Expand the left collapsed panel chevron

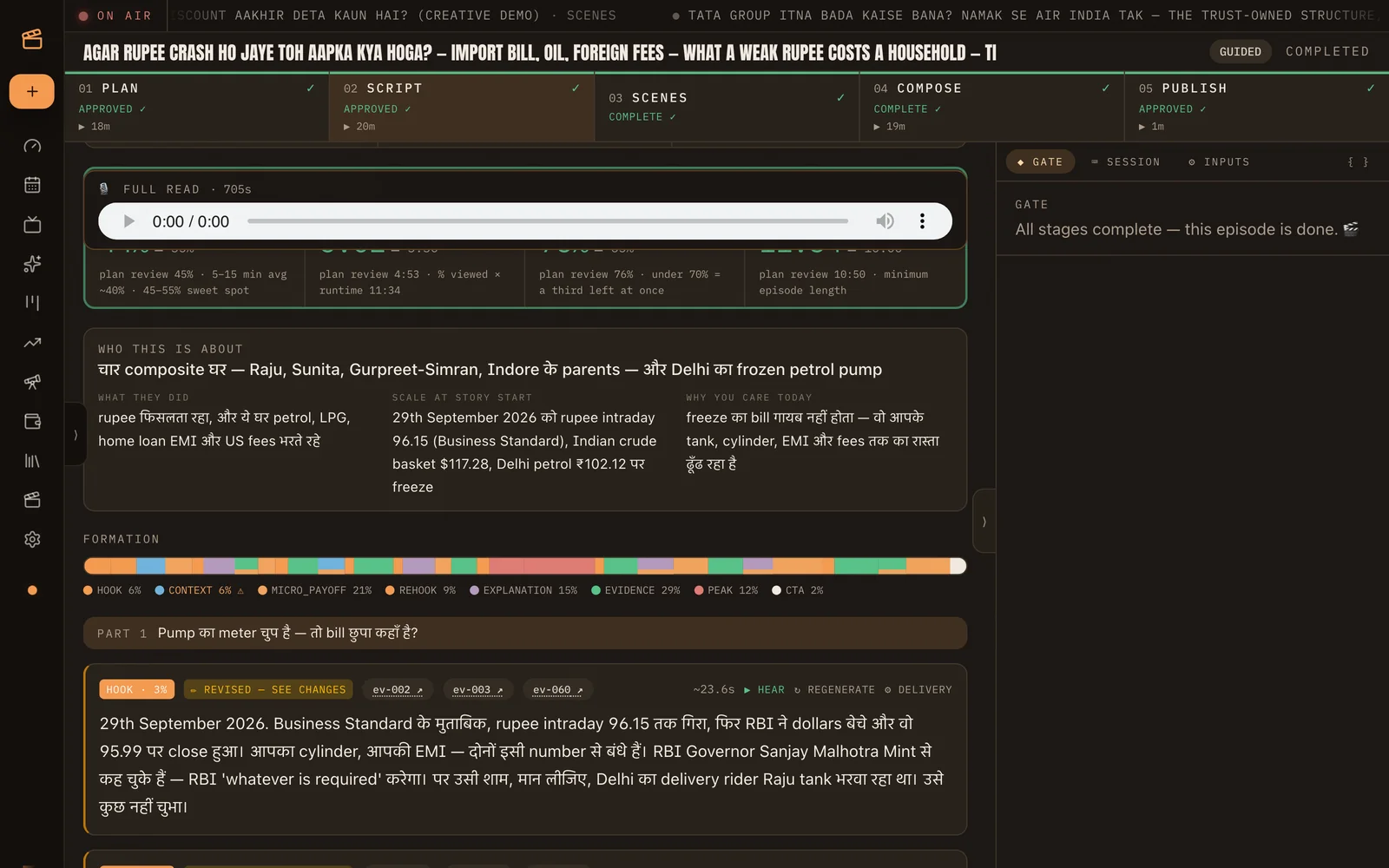(x=76, y=435)
